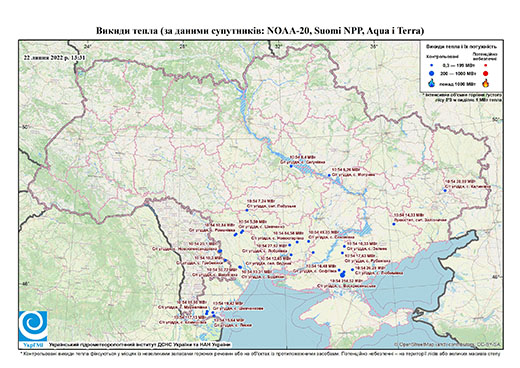Image resolution: width=520 pixels, height=368 pixels.
Task: Select the orange flame legend icon
Action: point(486,83)
